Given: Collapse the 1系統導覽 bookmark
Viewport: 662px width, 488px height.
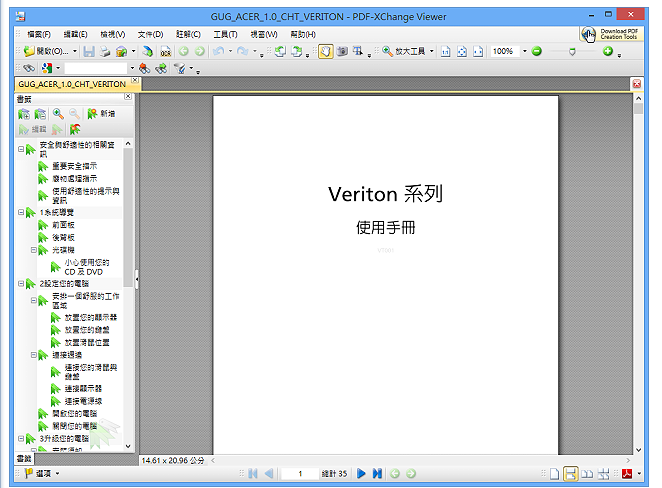Looking at the screenshot, I should [x=21, y=212].
